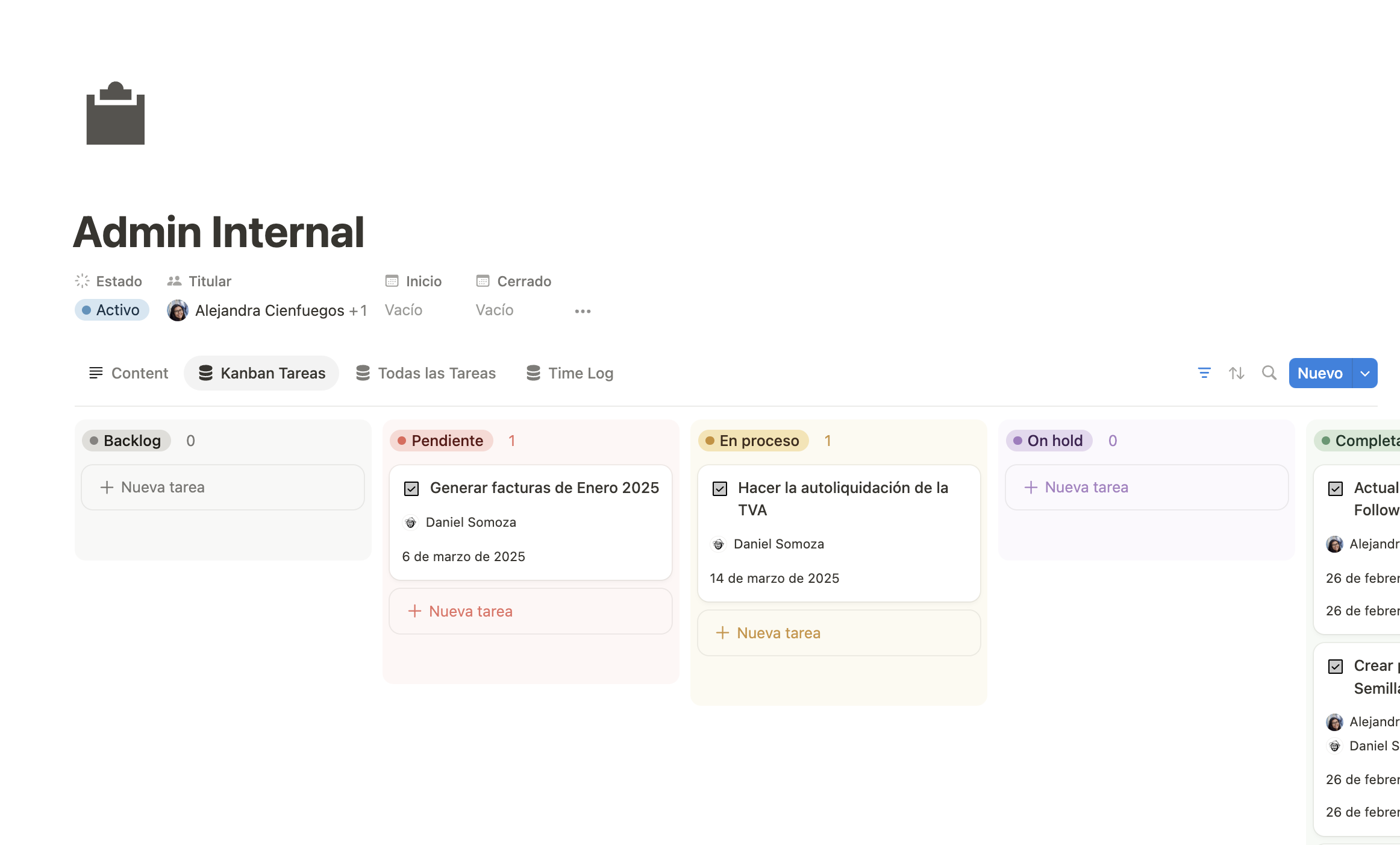Click the Cerrado calendar icon

[483, 281]
